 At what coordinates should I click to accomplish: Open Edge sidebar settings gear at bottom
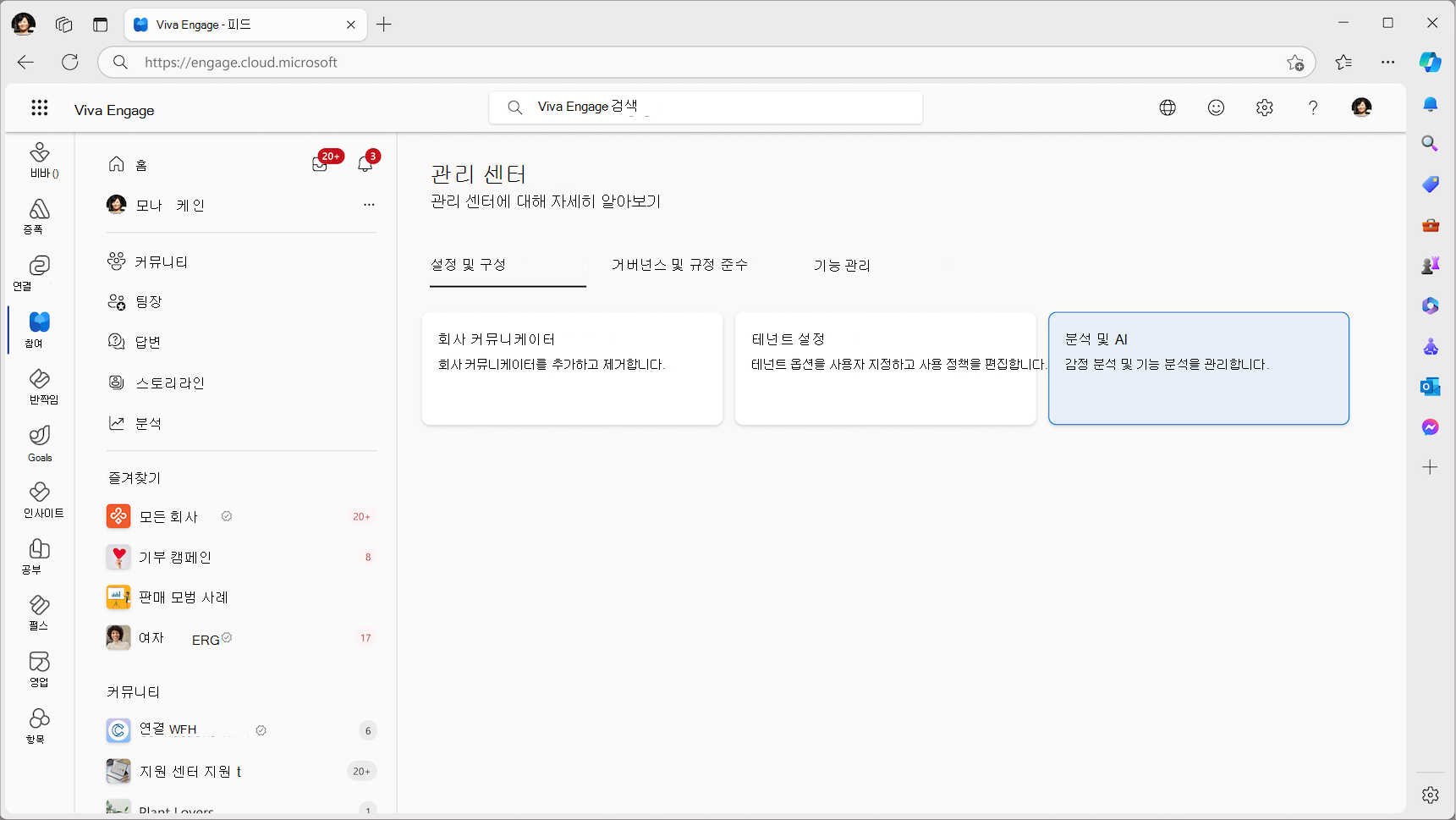[x=1430, y=795]
